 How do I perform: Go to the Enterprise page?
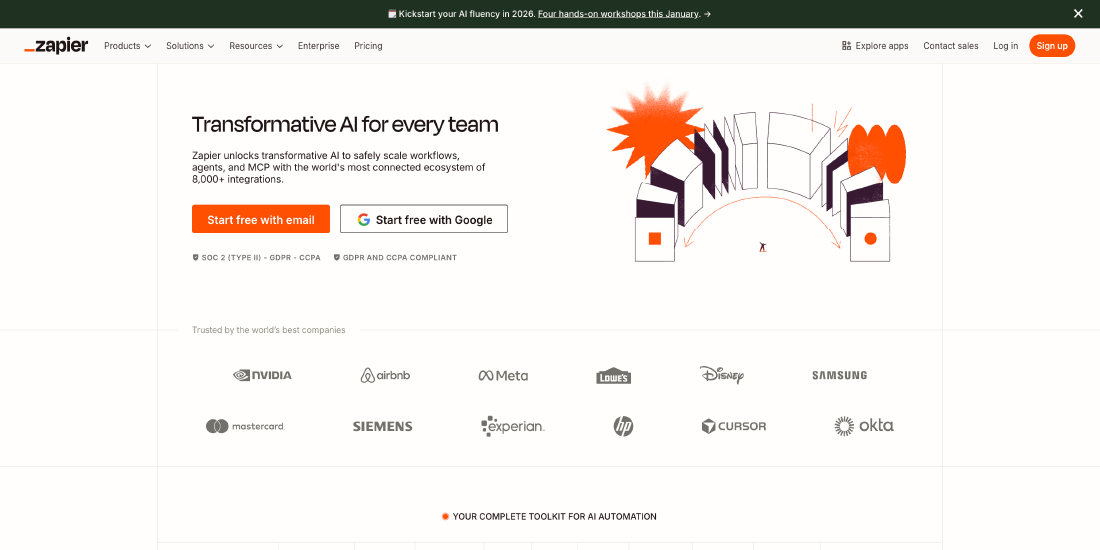point(318,46)
